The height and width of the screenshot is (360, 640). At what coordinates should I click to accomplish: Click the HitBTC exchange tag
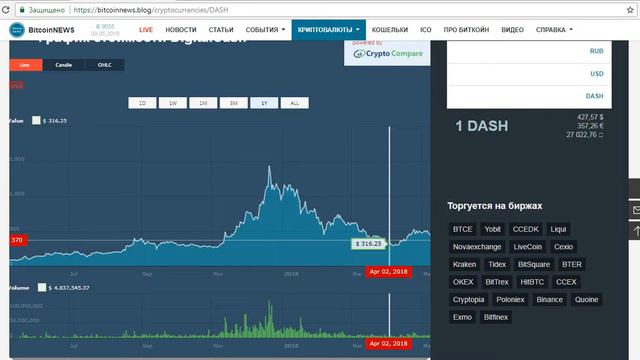point(532,282)
